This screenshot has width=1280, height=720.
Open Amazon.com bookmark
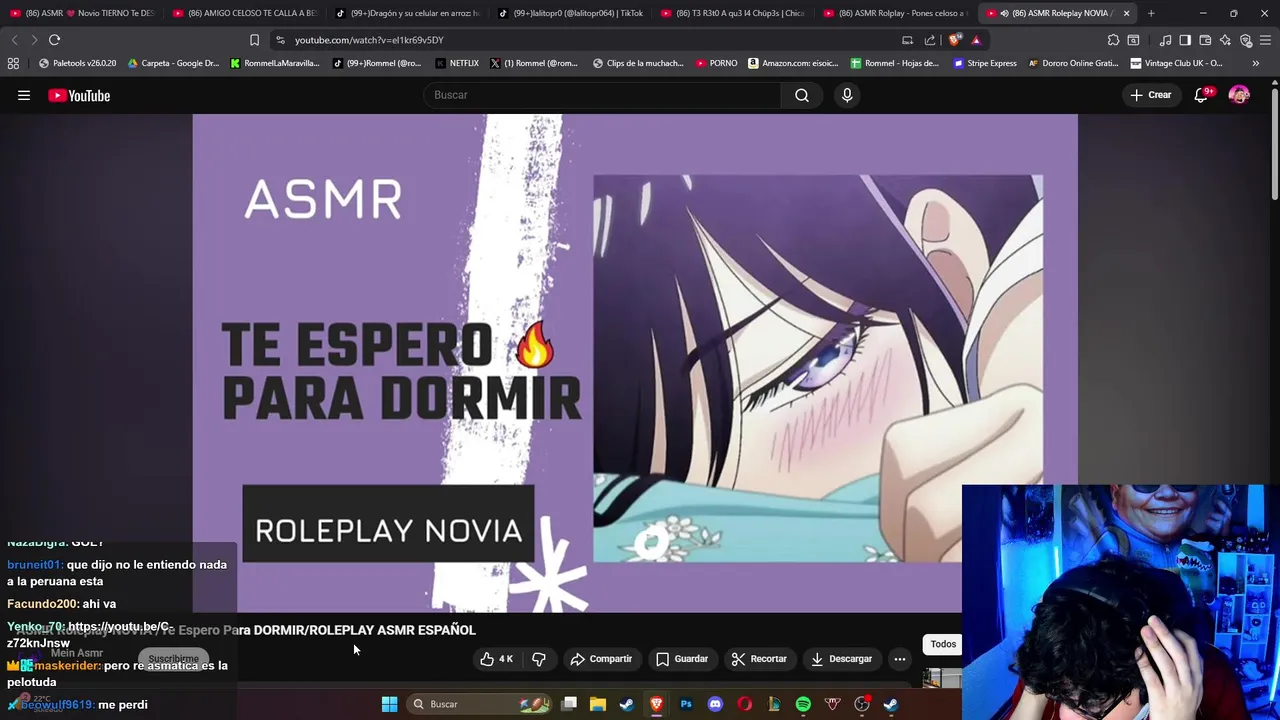pyautogui.click(x=793, y=63)
